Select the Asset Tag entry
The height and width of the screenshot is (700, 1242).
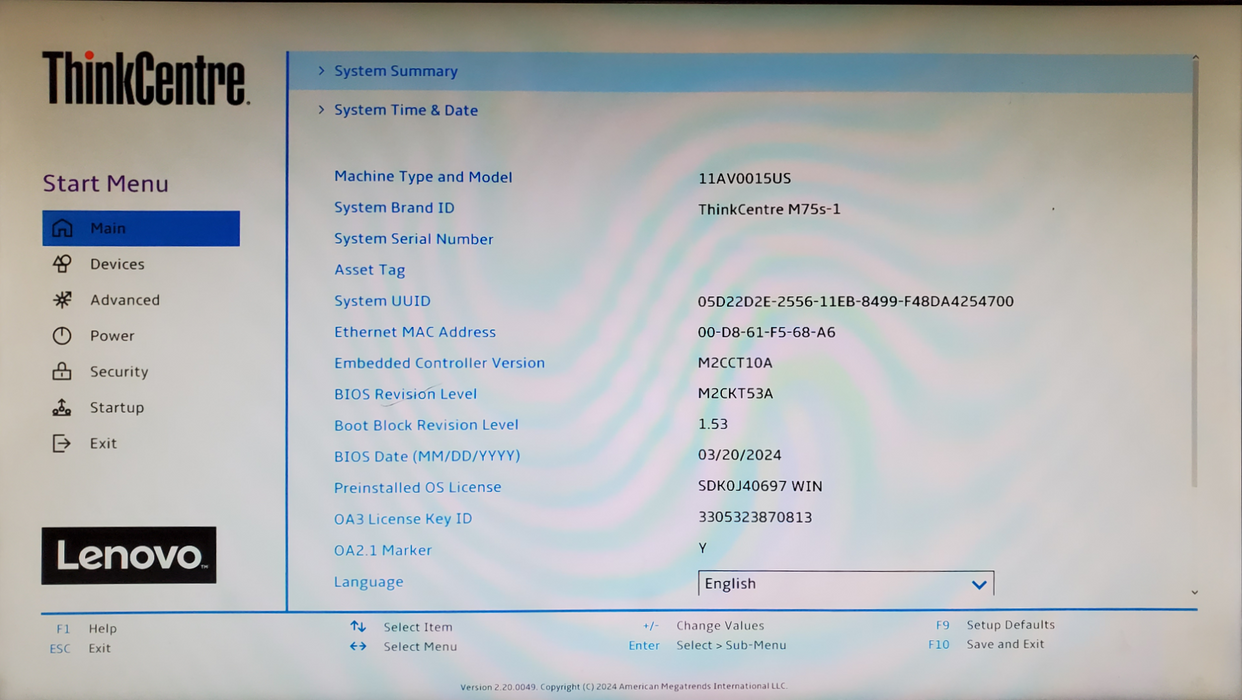[x=370, y=270]
